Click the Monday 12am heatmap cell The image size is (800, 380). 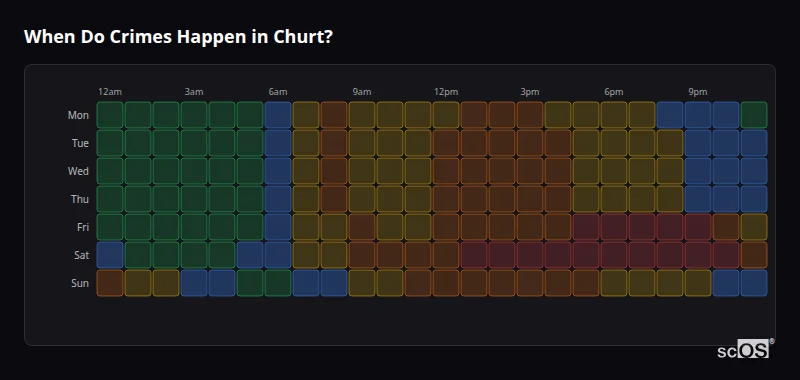point(110,115)
